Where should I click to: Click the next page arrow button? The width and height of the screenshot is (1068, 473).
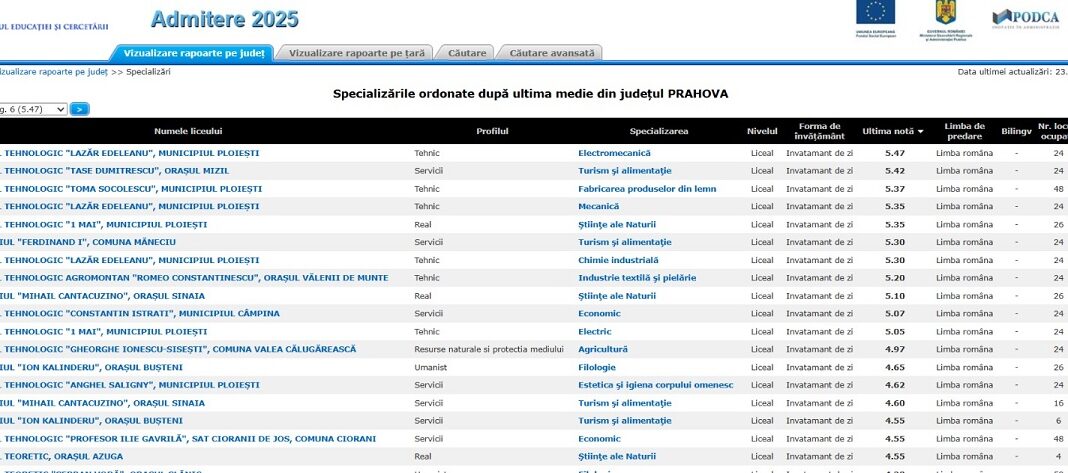[80, 109]
